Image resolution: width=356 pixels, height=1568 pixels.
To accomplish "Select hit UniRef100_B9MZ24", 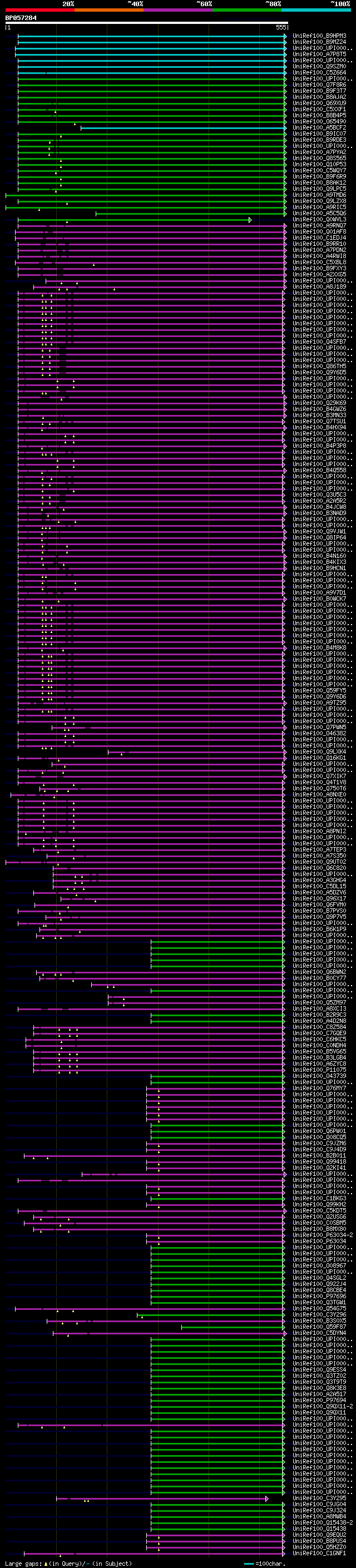I will click(319, 42).
